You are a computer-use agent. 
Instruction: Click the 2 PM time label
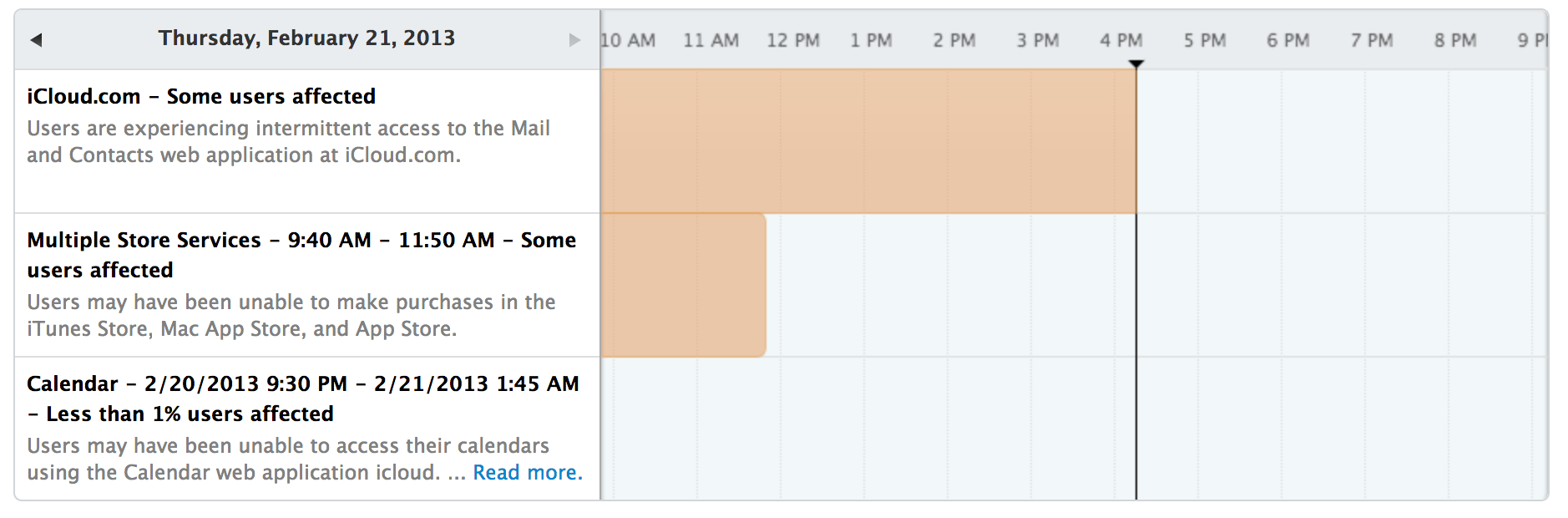click(x=954, y=40)
